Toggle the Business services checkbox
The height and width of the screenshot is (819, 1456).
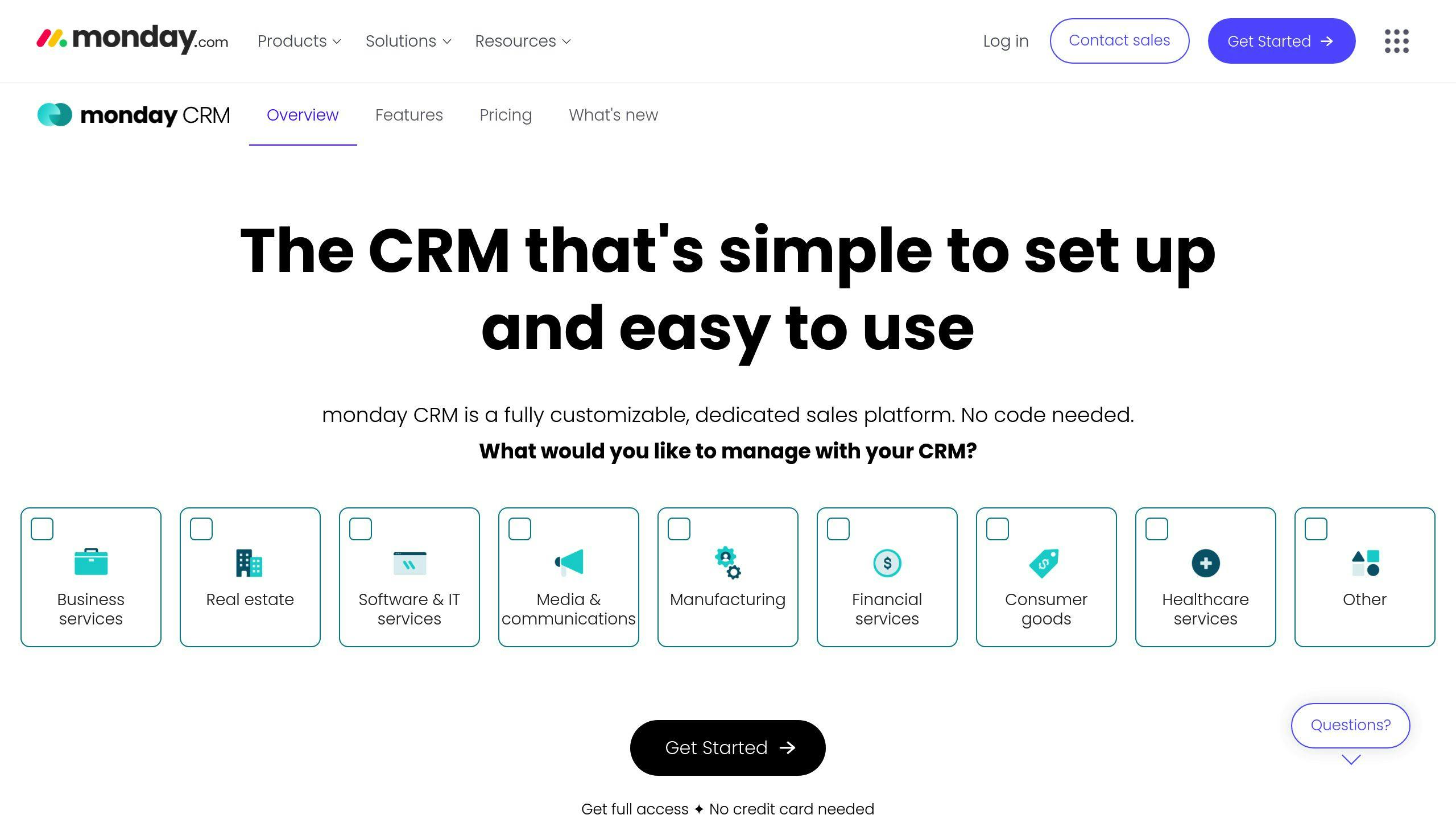41,528
